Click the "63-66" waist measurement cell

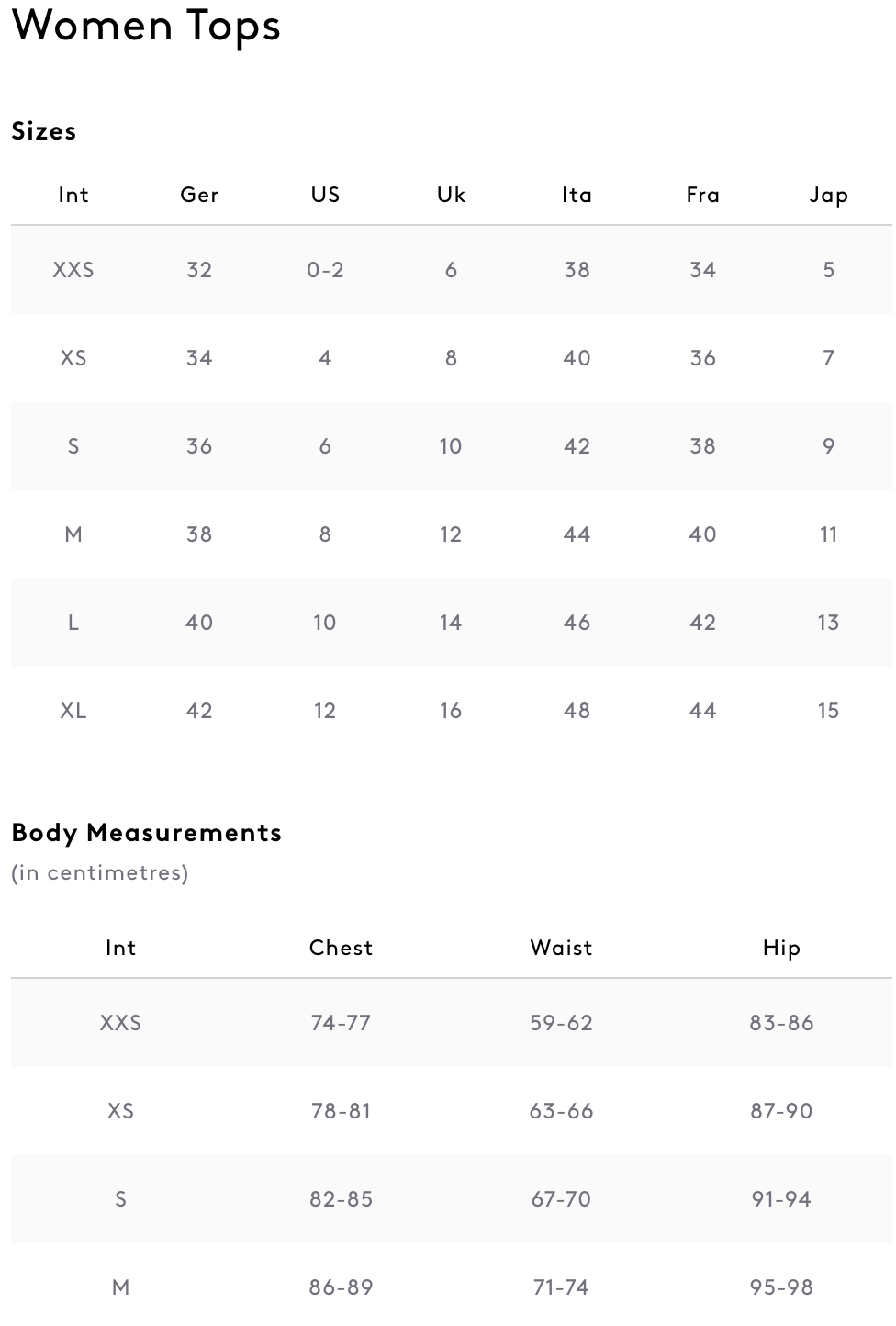tap(561, 1111)
